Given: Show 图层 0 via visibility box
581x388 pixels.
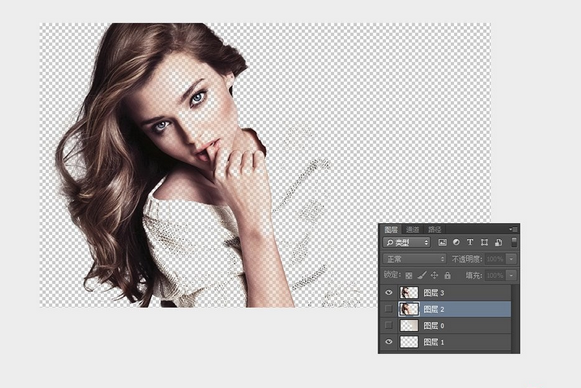Looking at the screenshot, I should 388,325.
